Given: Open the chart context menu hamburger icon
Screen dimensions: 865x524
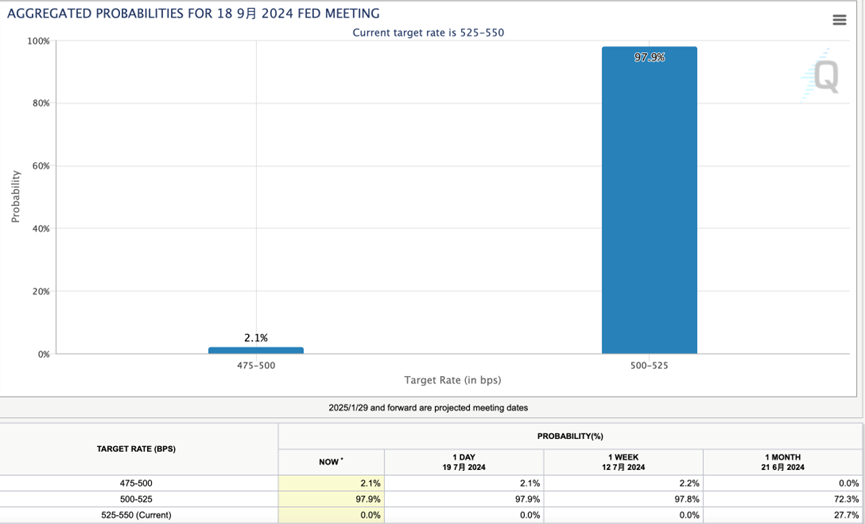Looking at the screenshot, I should (x=839, y=20).
